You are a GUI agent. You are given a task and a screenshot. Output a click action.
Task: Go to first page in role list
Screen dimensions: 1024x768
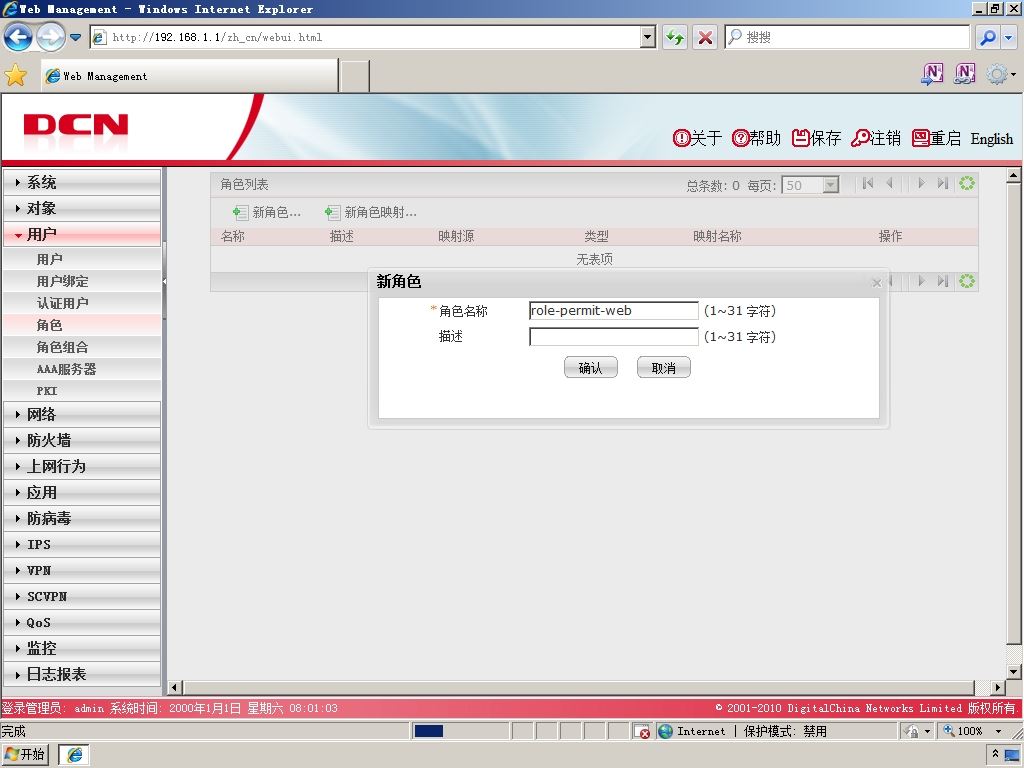coord(868,184)
